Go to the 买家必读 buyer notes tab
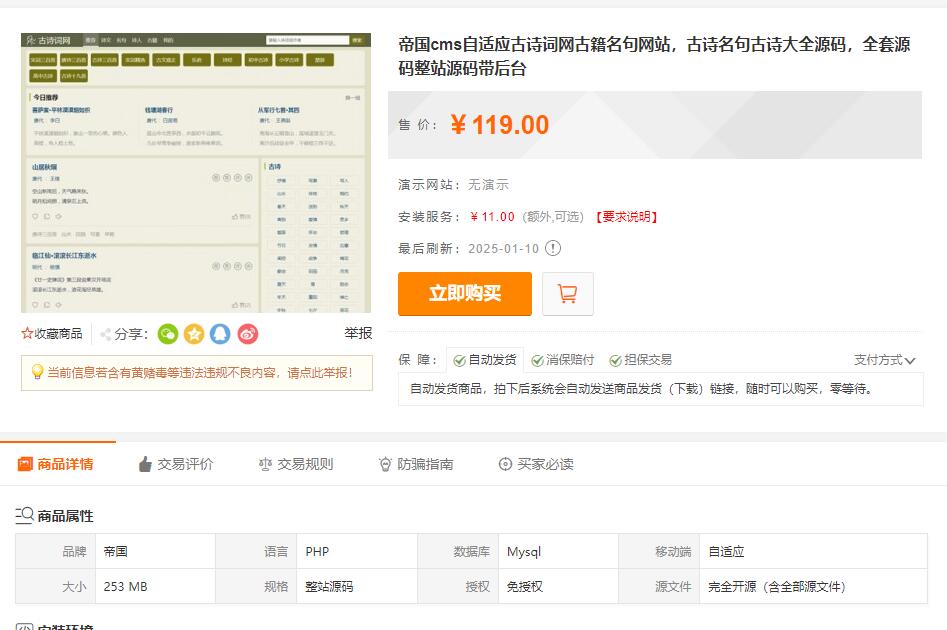The image size is (947, 630). click(536, 464)
